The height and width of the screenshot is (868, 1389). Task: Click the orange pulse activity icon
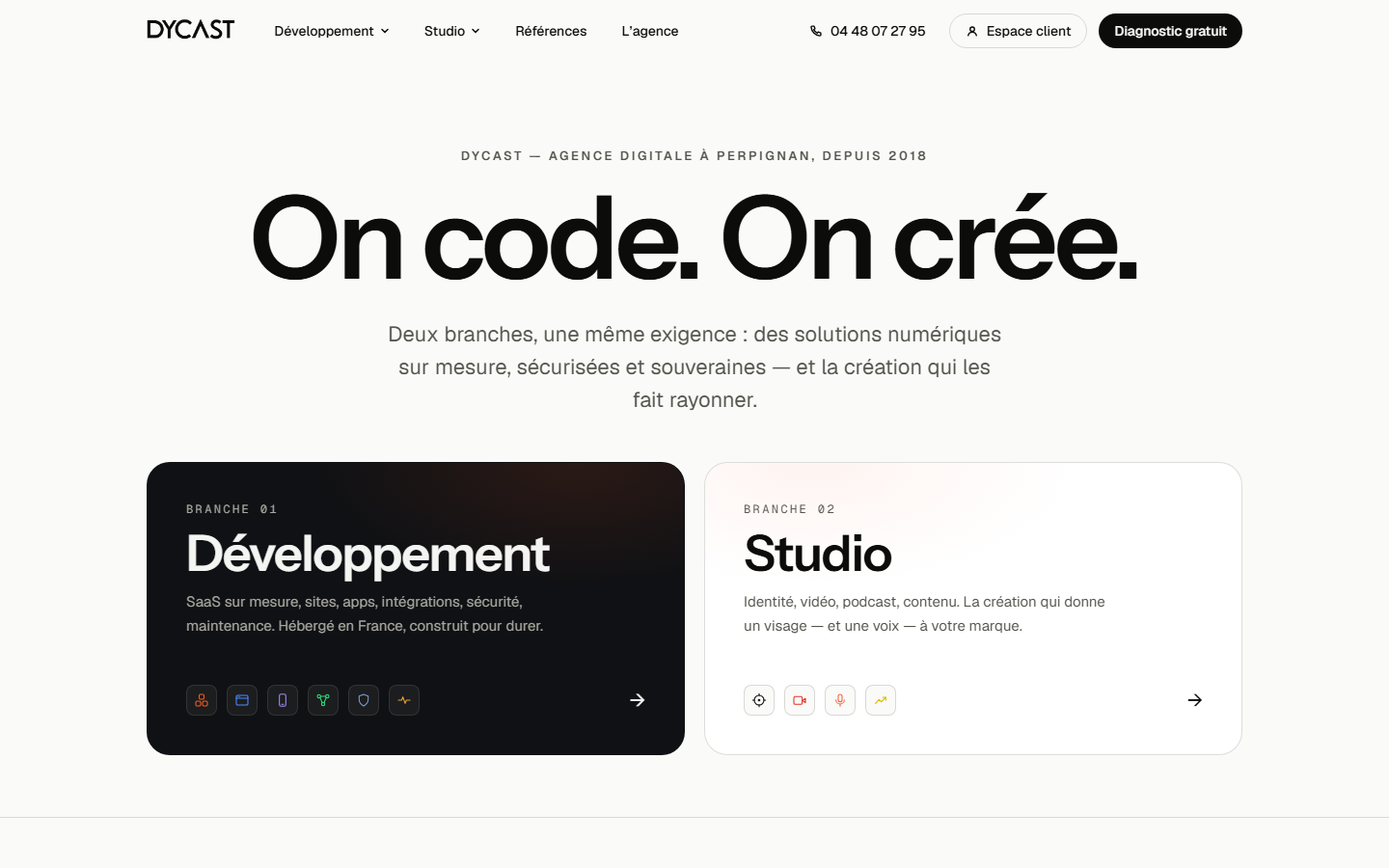pos(404,700)
